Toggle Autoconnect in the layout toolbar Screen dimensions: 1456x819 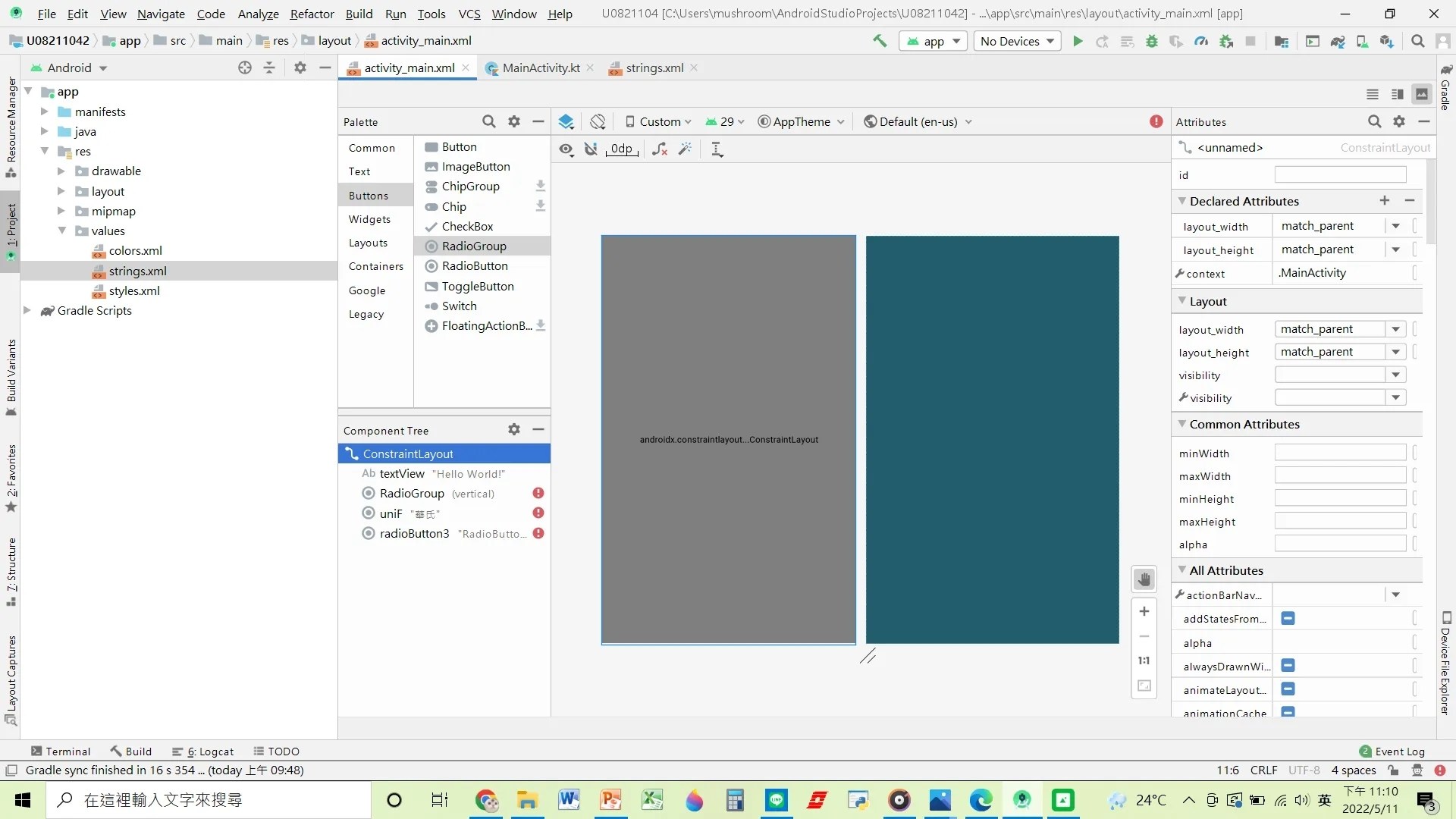coord(591,149)
